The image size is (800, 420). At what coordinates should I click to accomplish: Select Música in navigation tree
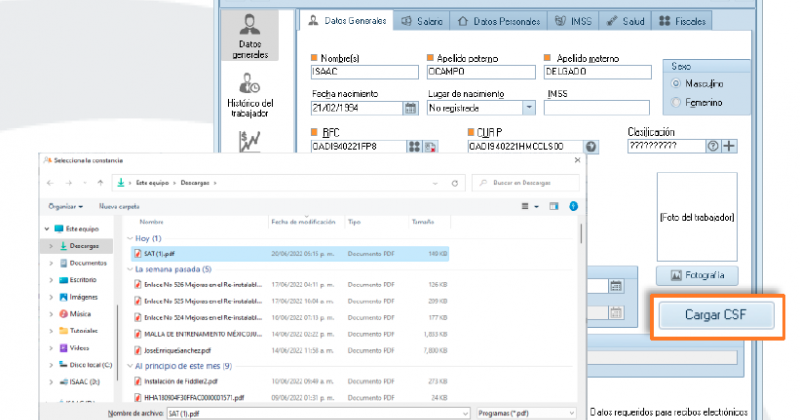coord(75,314)
